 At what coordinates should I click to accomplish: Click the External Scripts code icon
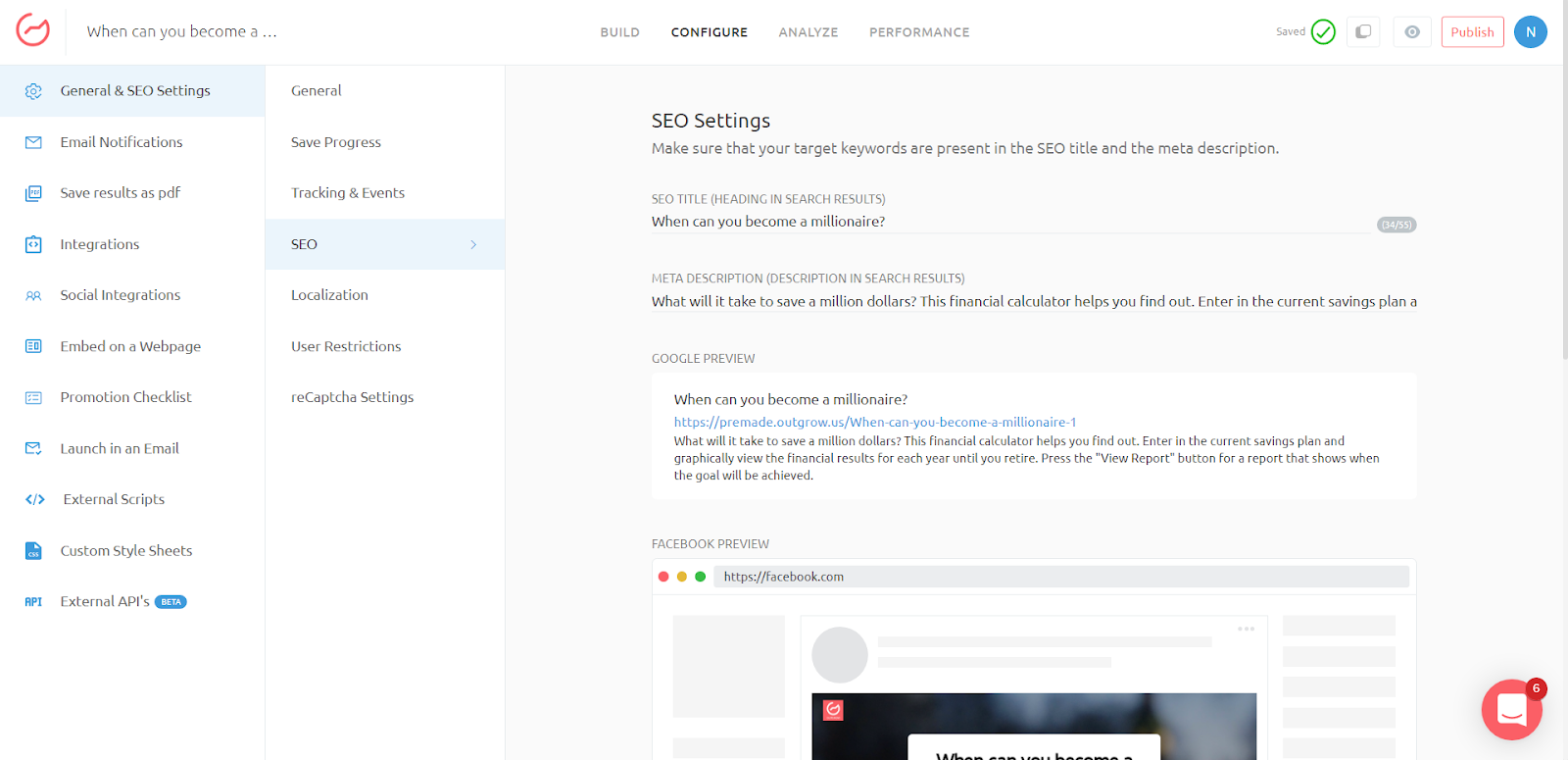pyautogui.click(x=35, y=499)
